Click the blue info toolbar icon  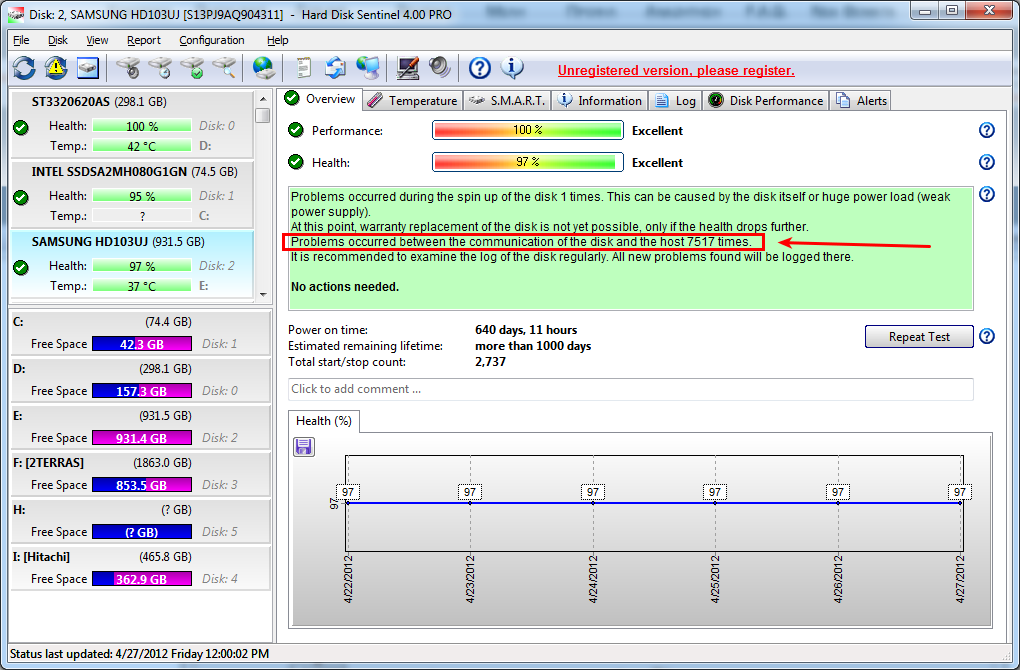(512, 68)
